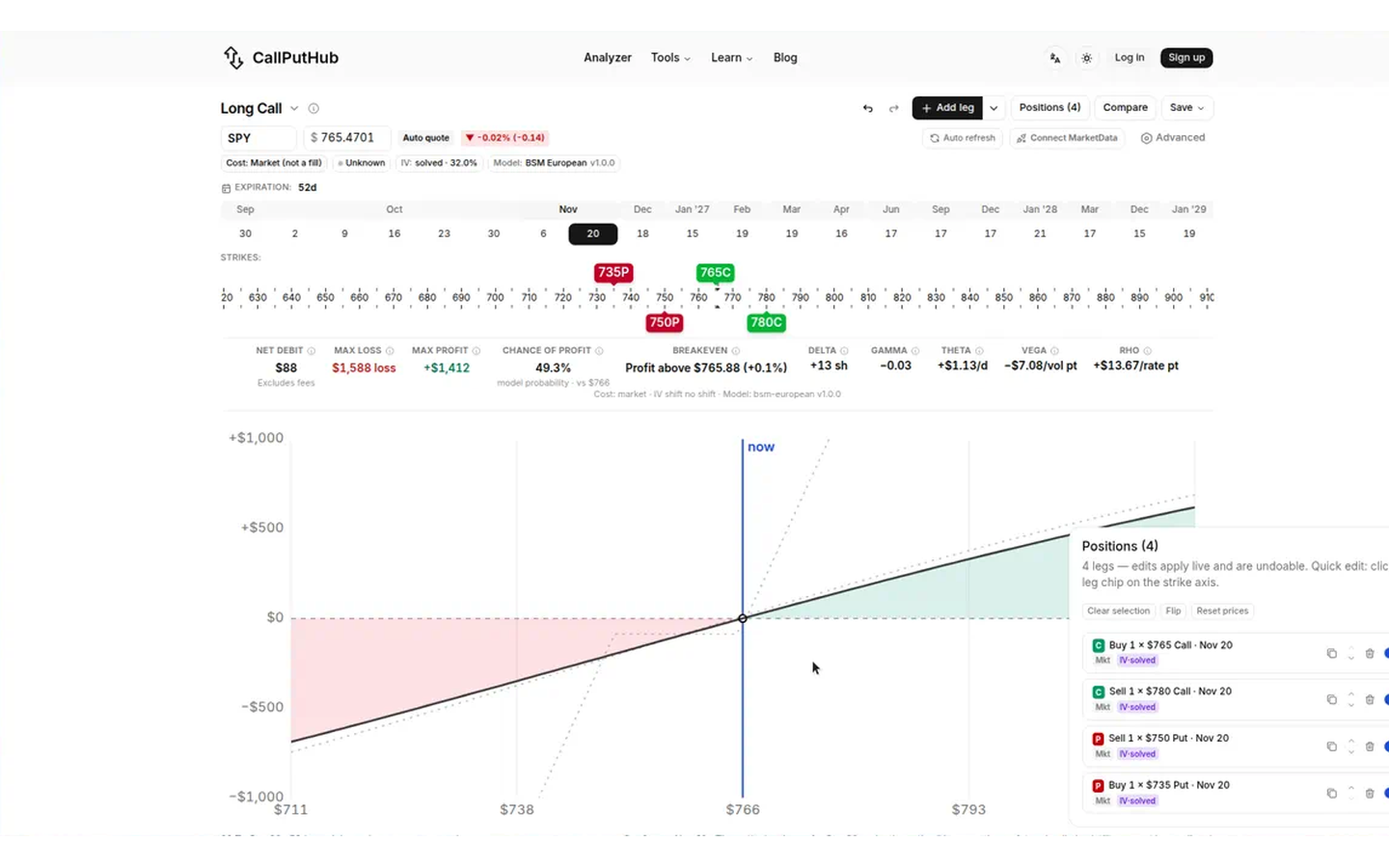Viewport: 1389px width, 868px height.
Task: Open the Blog nav link
Action: coord(785,58)
